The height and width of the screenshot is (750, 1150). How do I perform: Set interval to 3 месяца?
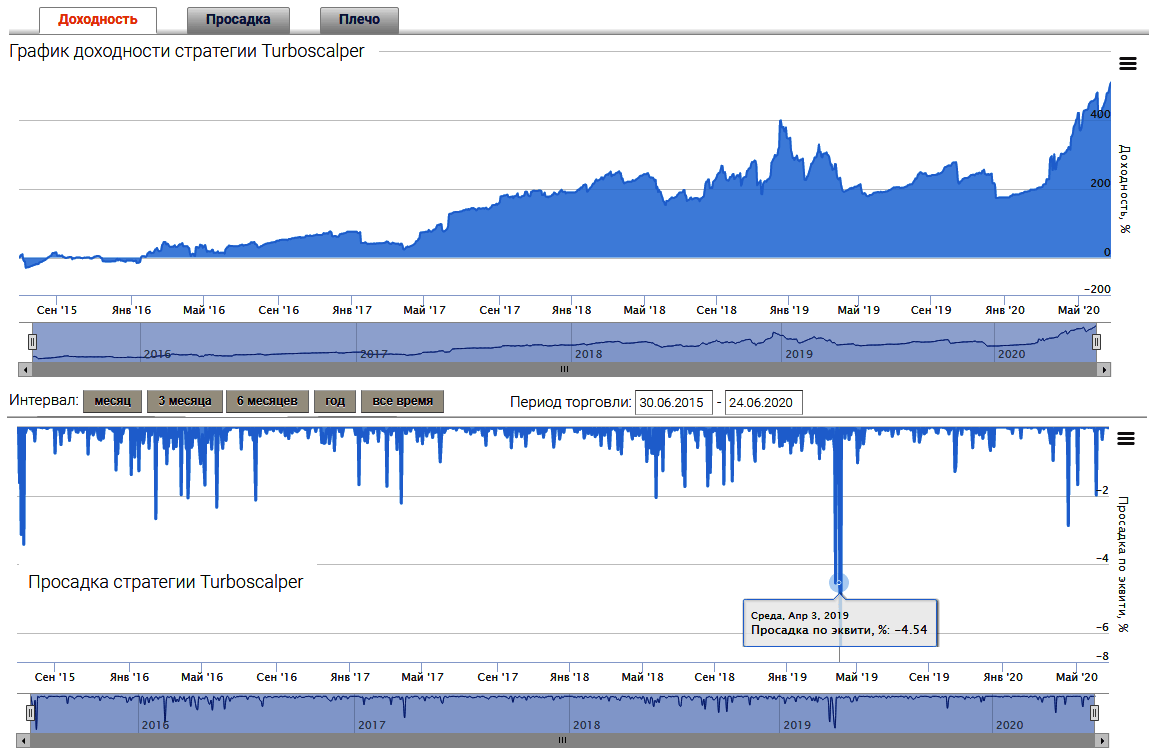(x=185, y=402)
